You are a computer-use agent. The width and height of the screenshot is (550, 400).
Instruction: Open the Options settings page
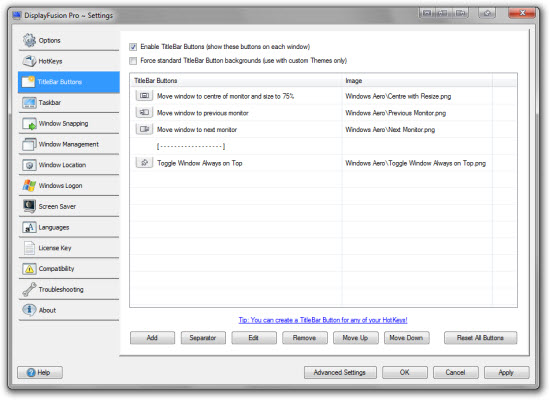click(x=69, y=40)
